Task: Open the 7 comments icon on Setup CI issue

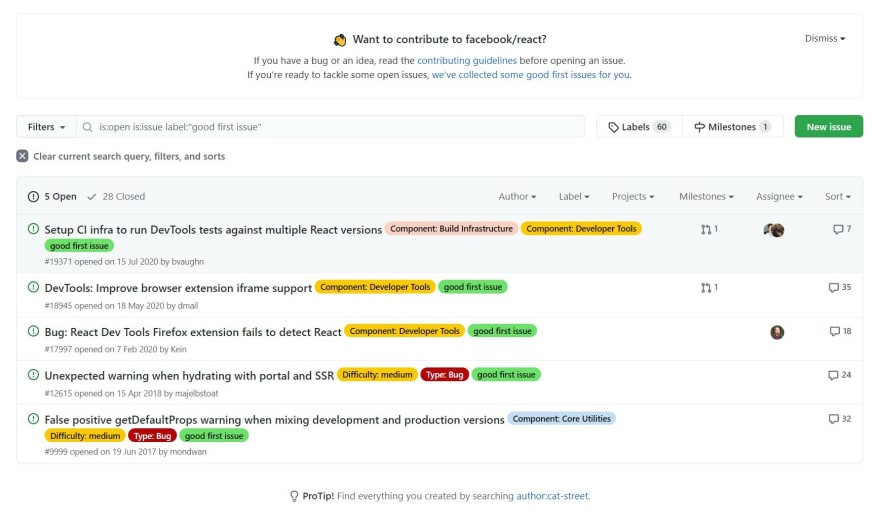Action: [x=838, y=229]
